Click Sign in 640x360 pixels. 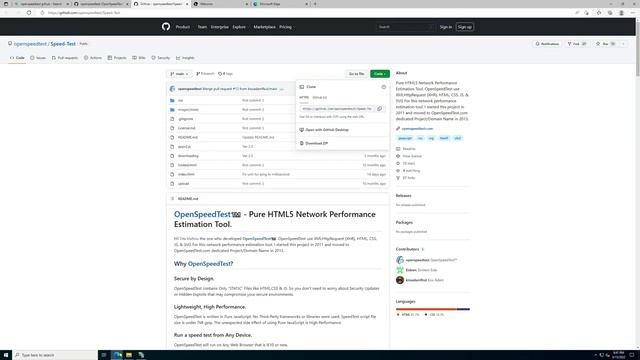point(446,27)
